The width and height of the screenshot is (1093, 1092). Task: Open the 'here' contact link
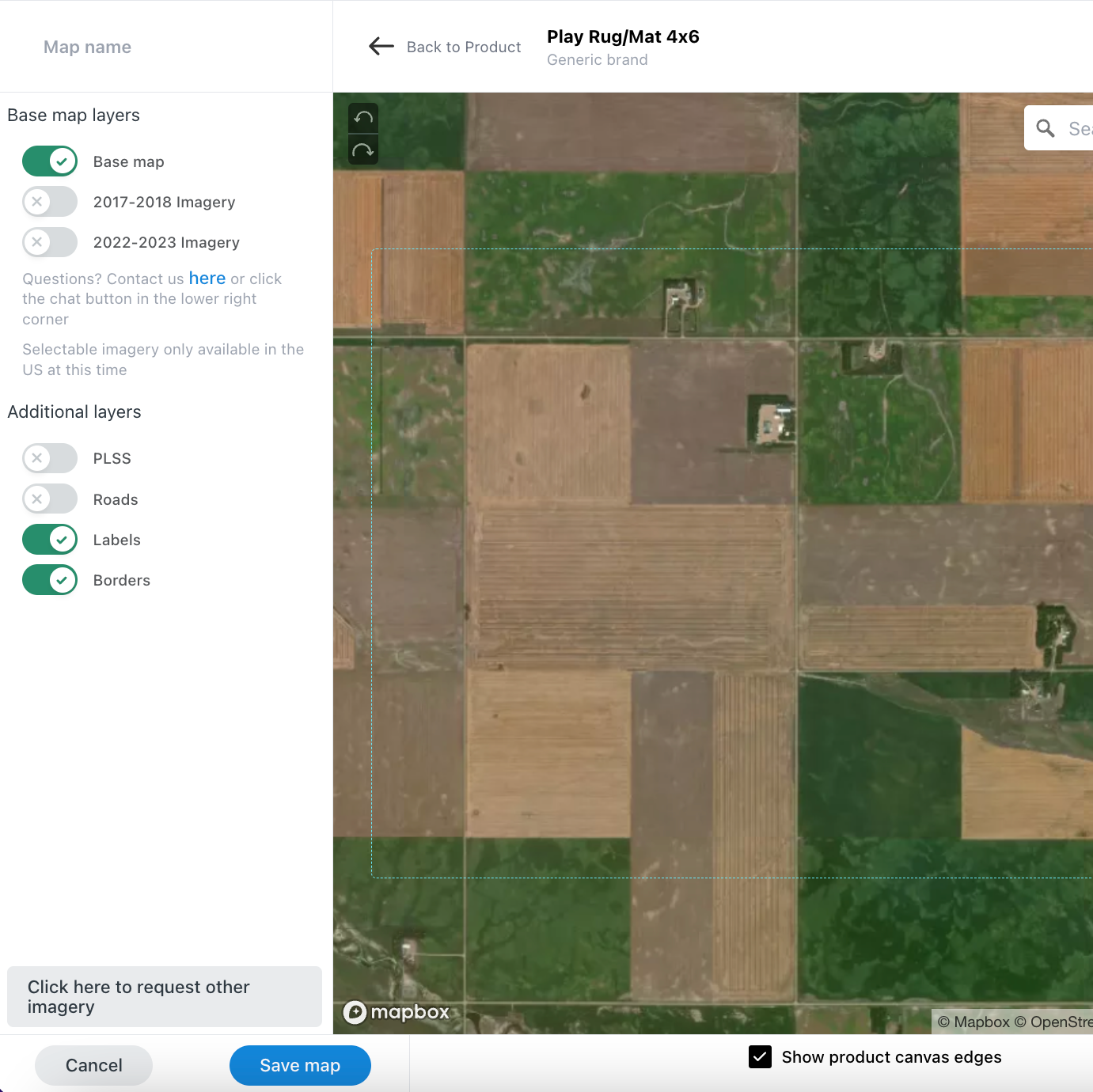pos(207,279)
